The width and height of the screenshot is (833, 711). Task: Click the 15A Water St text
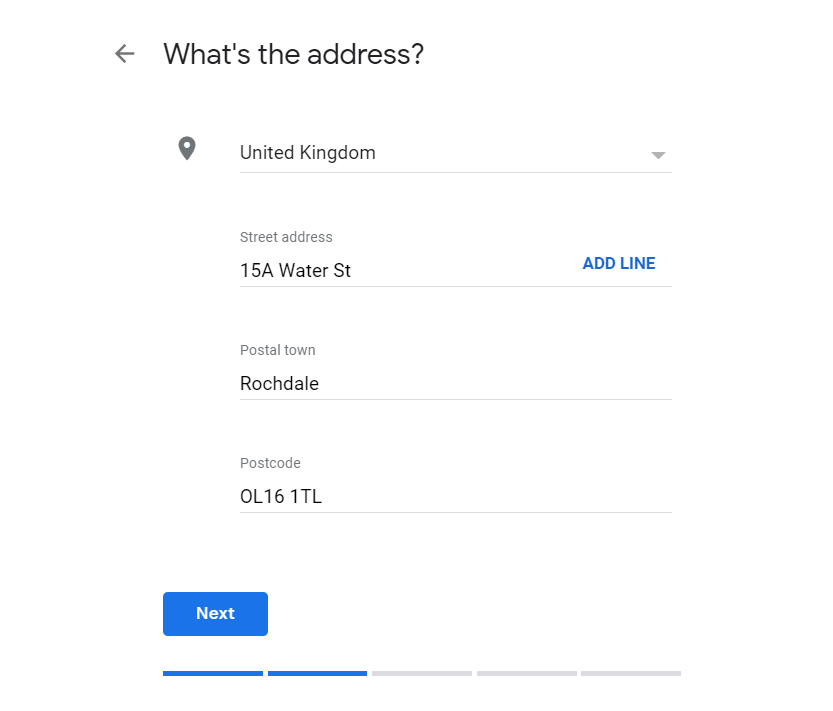point(295,270)
